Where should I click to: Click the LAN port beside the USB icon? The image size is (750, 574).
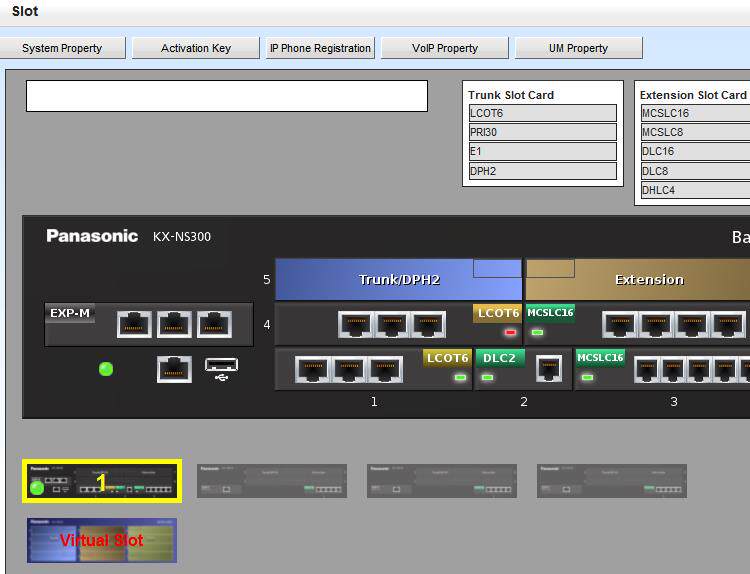174,369
